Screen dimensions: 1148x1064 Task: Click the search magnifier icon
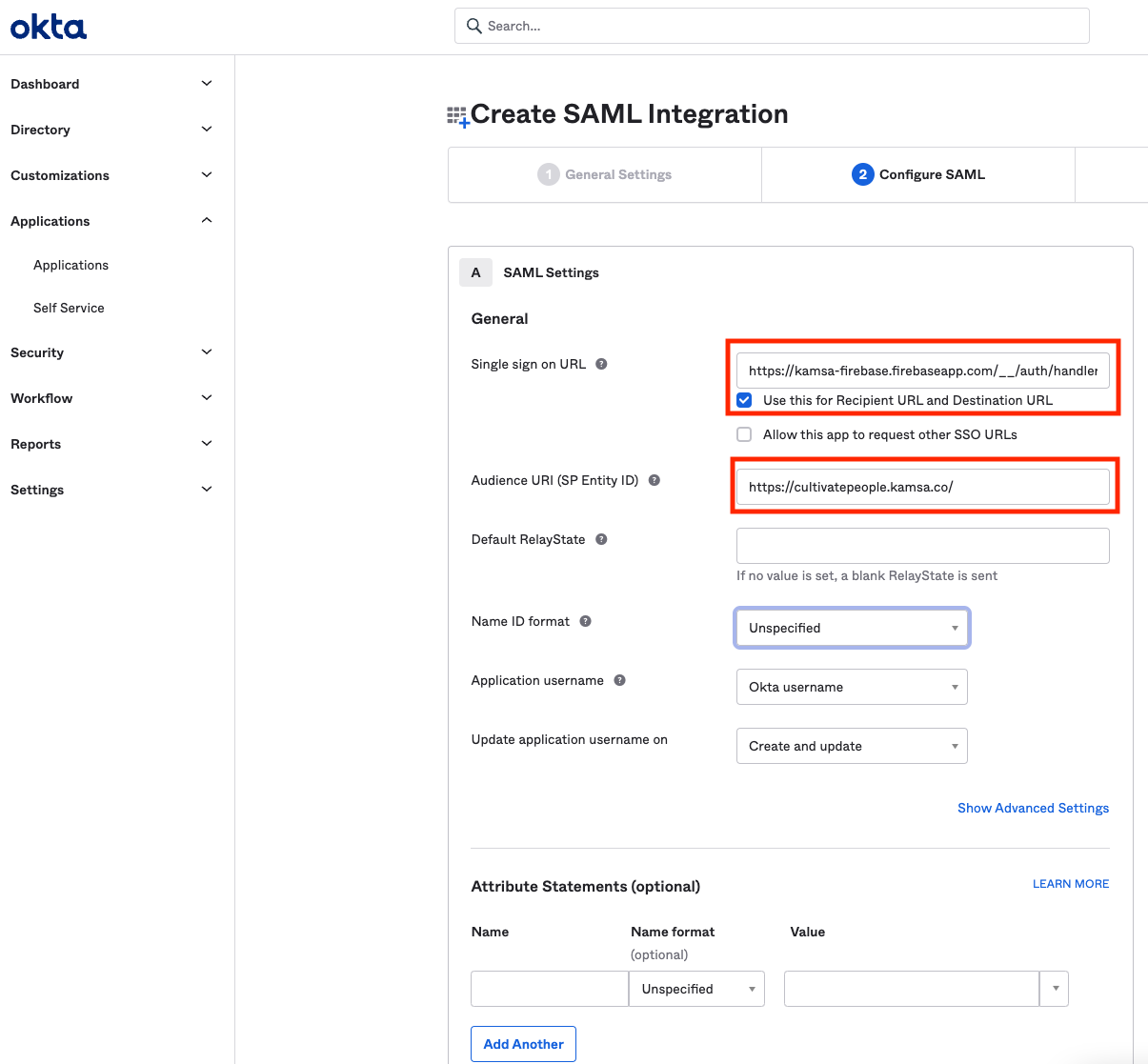(x=473, y=26)
